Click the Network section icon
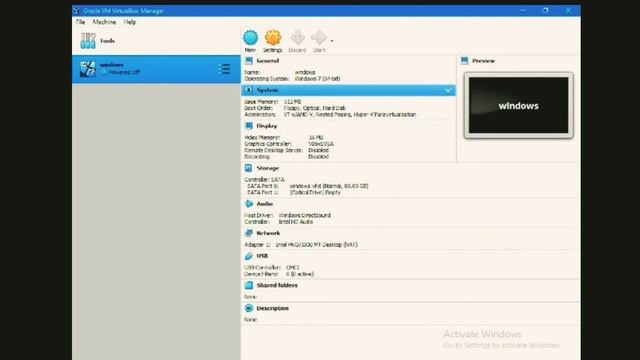640x360 pixels. [249, 233]
